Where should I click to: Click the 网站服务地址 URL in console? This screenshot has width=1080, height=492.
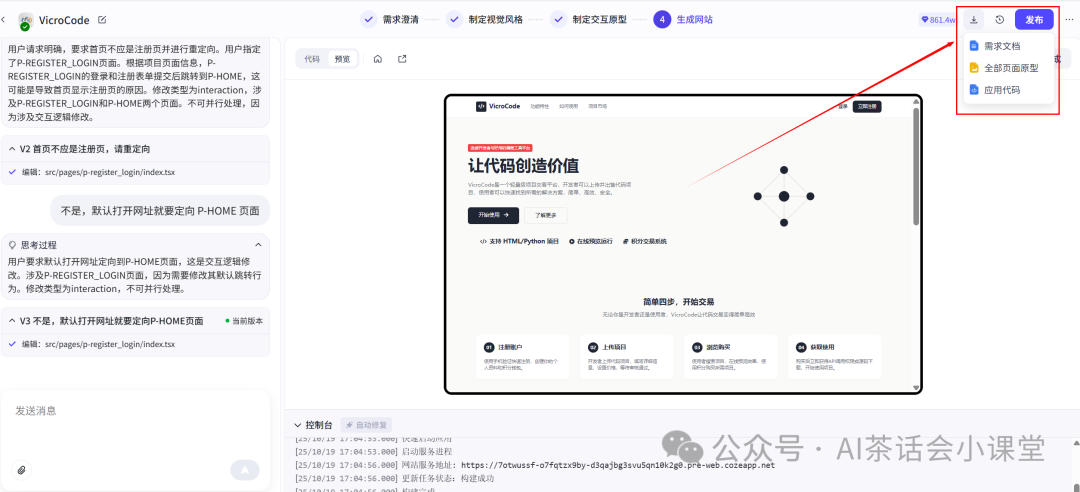(618, 465)
